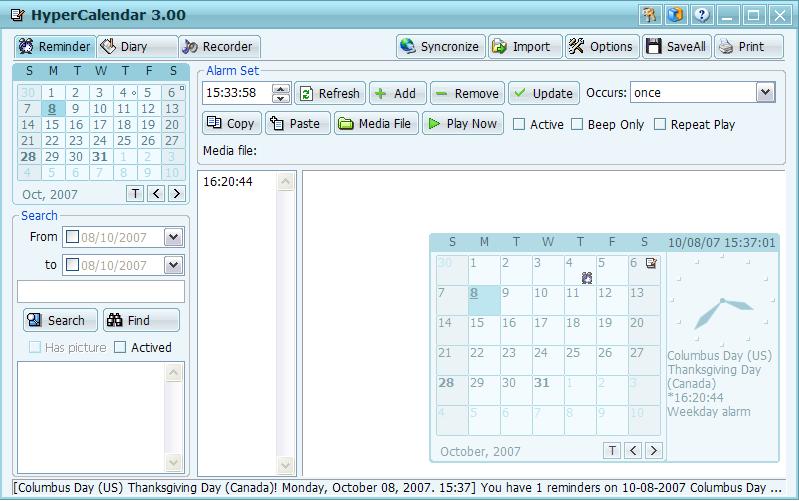
Task: Click the Syncronize globe icon button
Action: point(440,46)
